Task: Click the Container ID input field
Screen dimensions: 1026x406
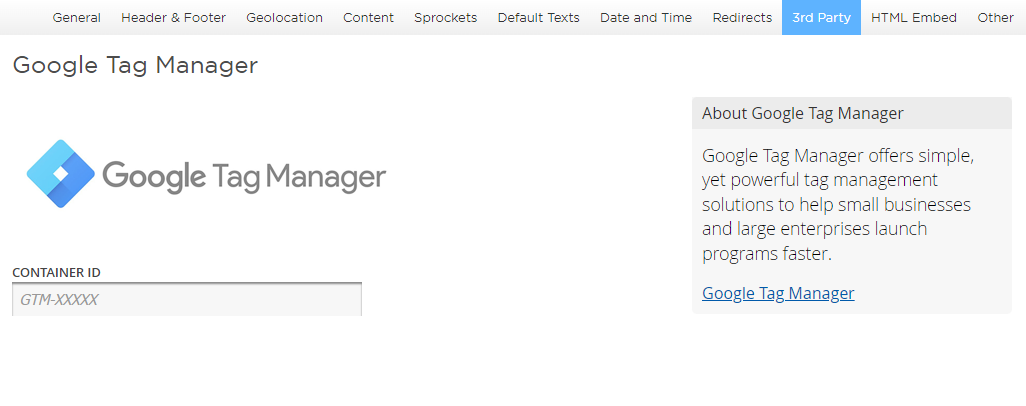Action: [x=187, y=299]
